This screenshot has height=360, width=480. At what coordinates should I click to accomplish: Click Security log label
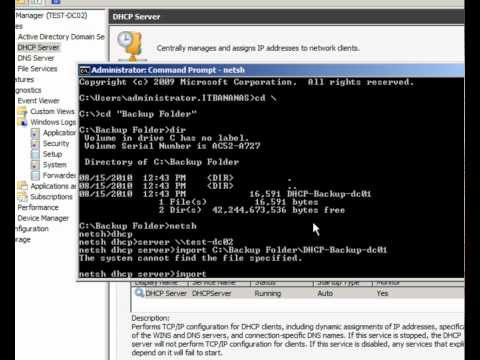pyautogui.click(x=56, y=143)
